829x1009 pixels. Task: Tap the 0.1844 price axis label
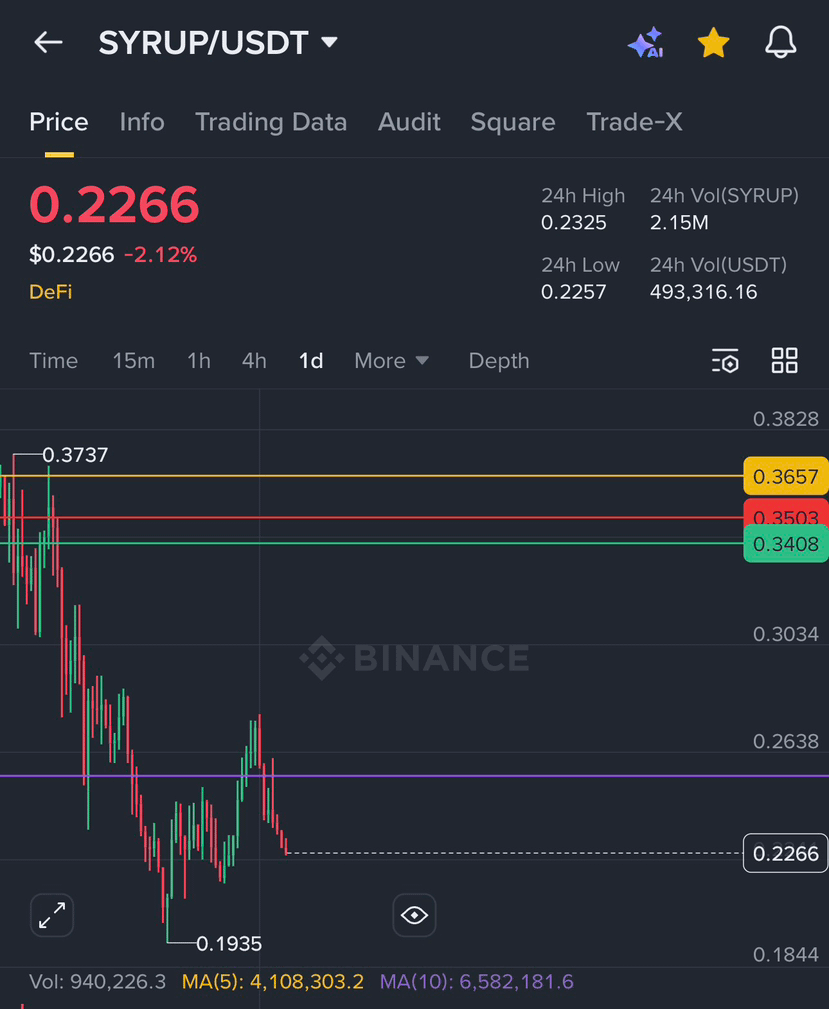786,955
